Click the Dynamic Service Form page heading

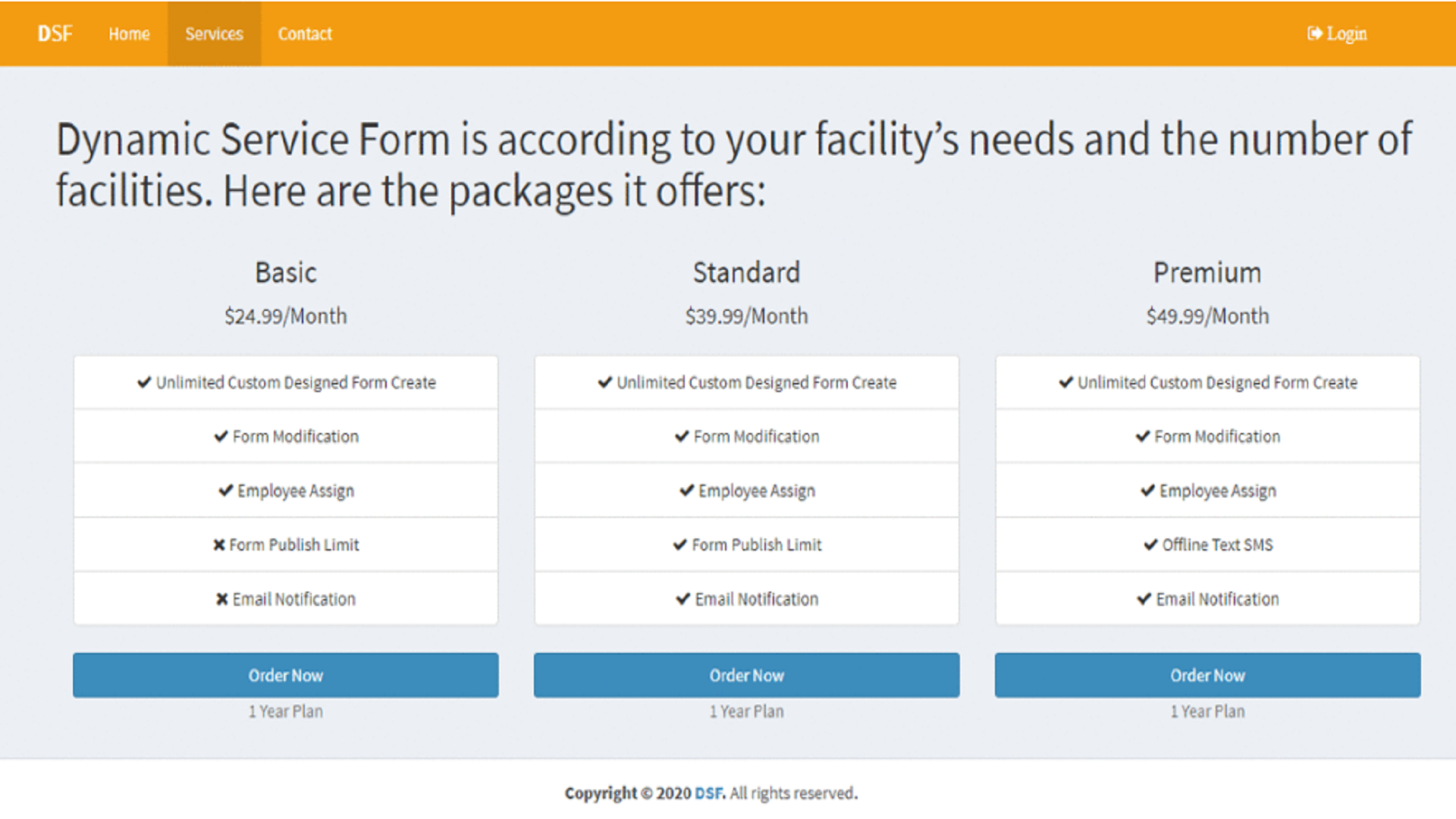(x=734, y=165)
